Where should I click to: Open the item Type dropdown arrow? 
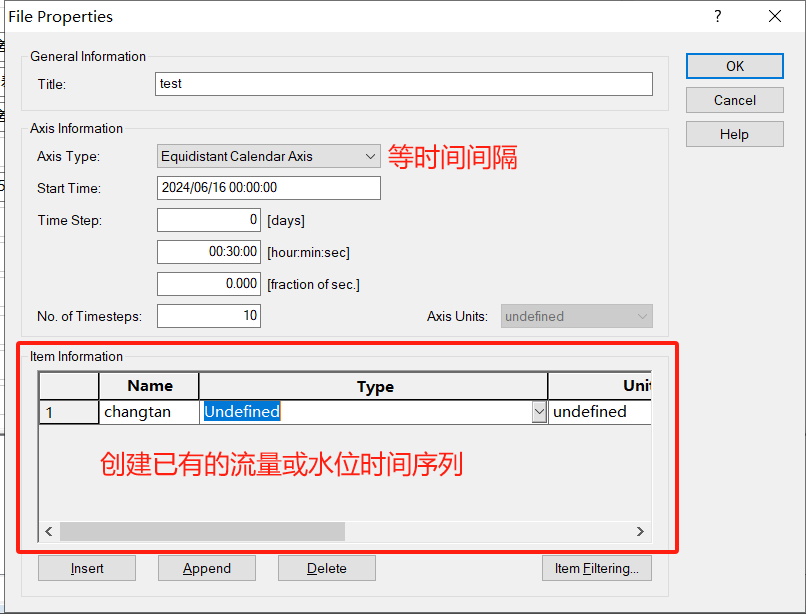(539, 412)
